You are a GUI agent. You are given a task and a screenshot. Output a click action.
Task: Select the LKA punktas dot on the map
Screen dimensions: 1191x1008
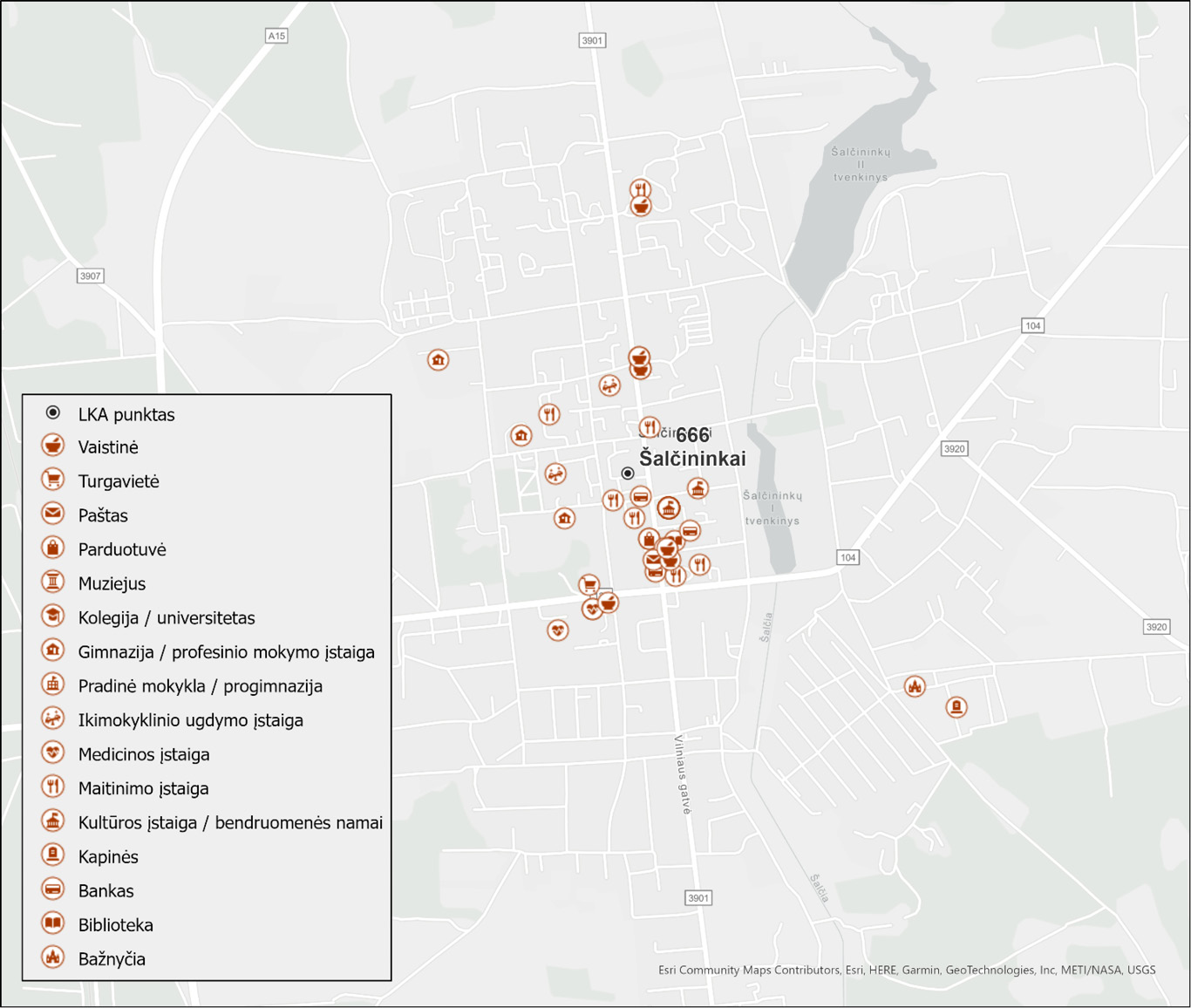pos(628,473)
